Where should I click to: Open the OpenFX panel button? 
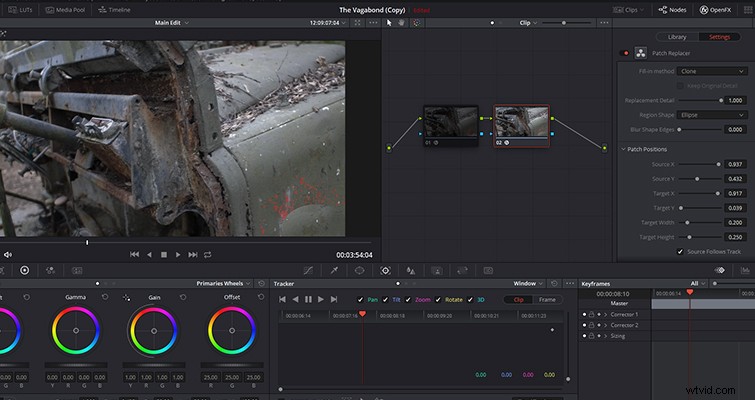tap(715, 10)
